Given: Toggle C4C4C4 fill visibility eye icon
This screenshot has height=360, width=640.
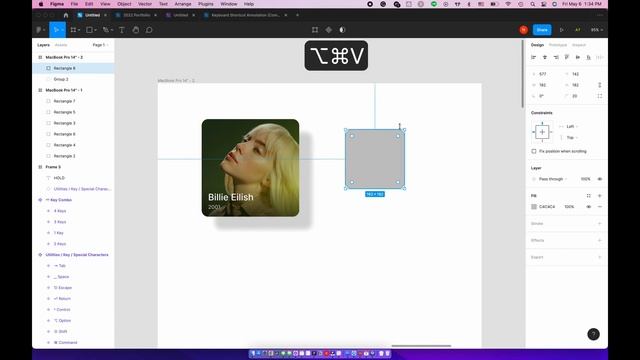Looking at the screenshot, I should pos(589,207).
